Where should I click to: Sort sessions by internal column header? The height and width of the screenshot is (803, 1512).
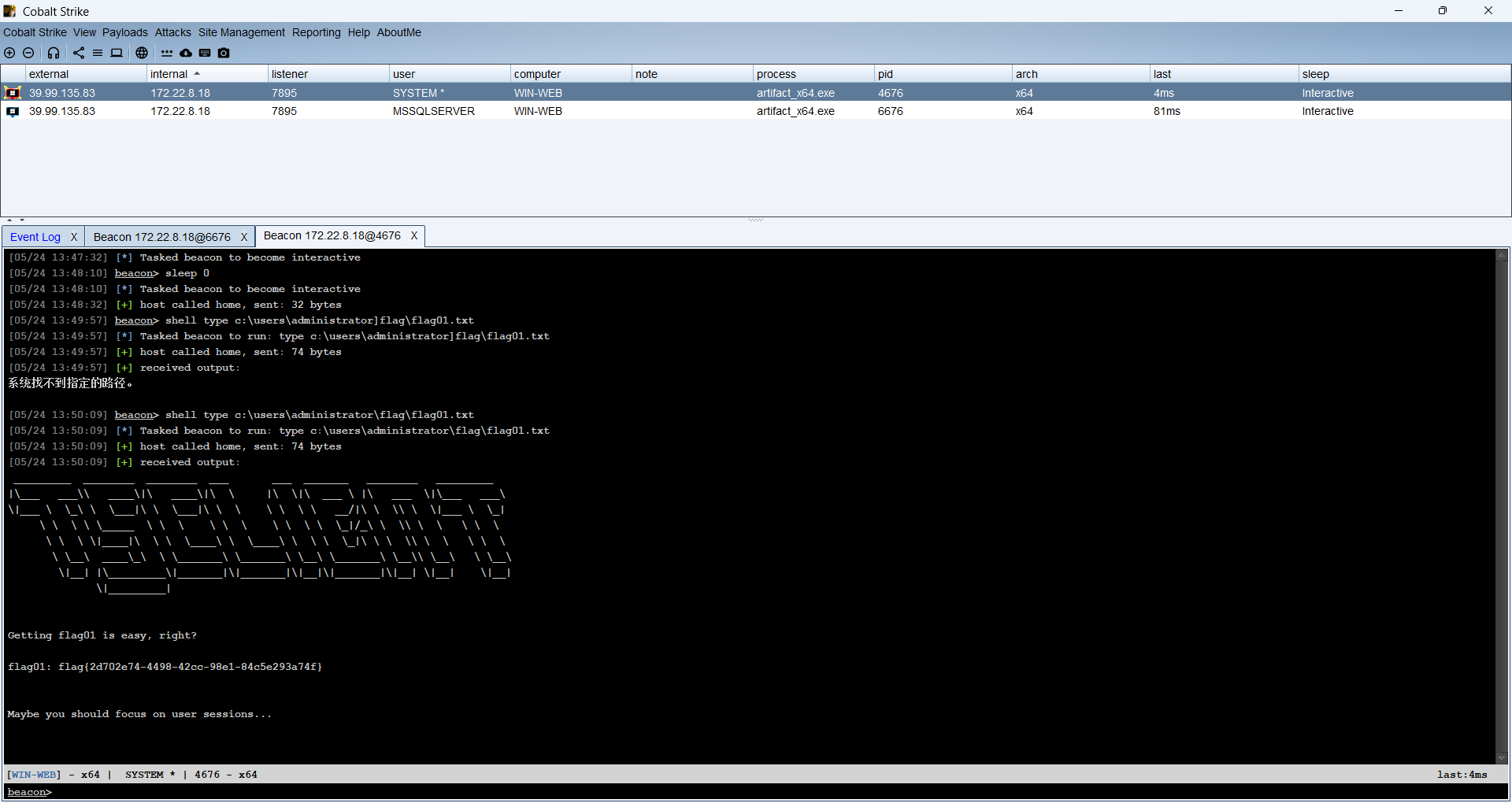point(207,74)
